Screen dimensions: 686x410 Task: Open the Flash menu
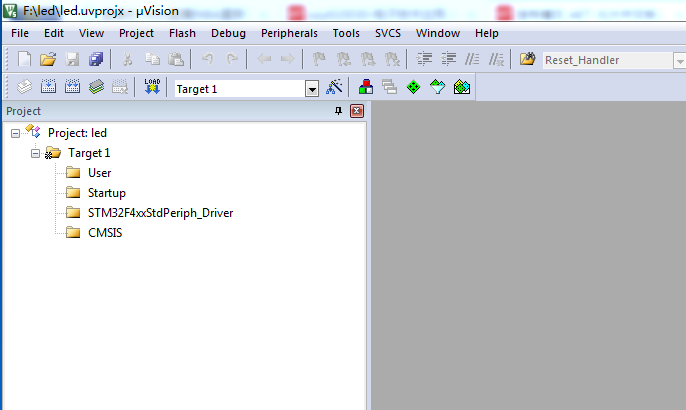pos(182,33)
